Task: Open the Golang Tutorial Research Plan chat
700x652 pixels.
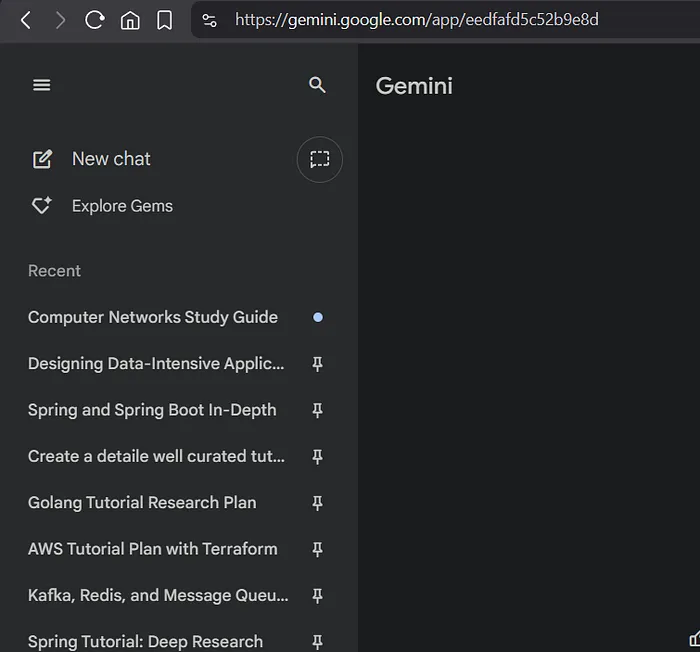Action: tap(142, 503)
